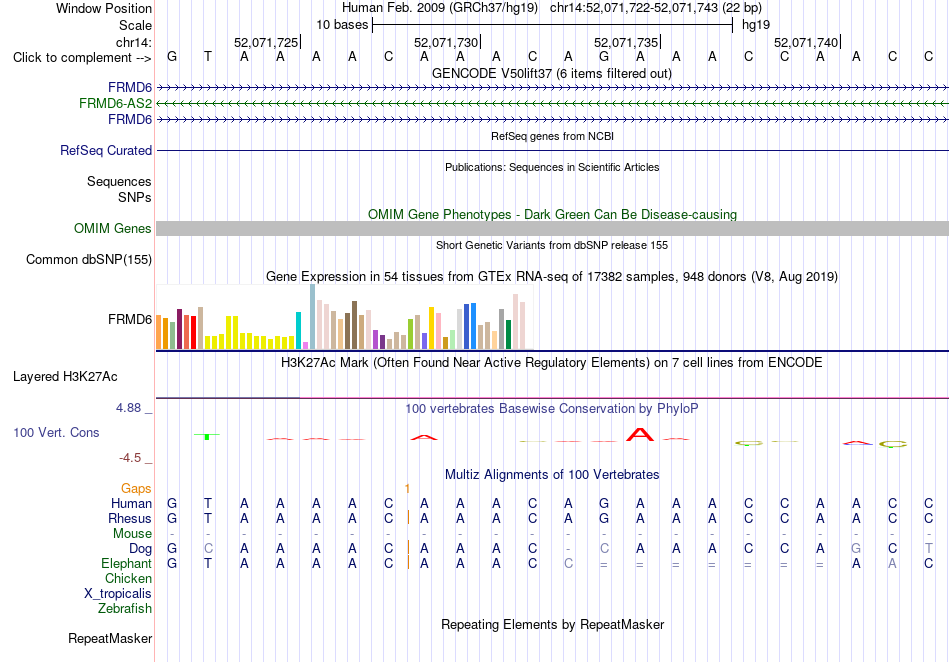Click the gray G in the Dog row
This screenshot has width=950, height=662.
coord(856,549)
